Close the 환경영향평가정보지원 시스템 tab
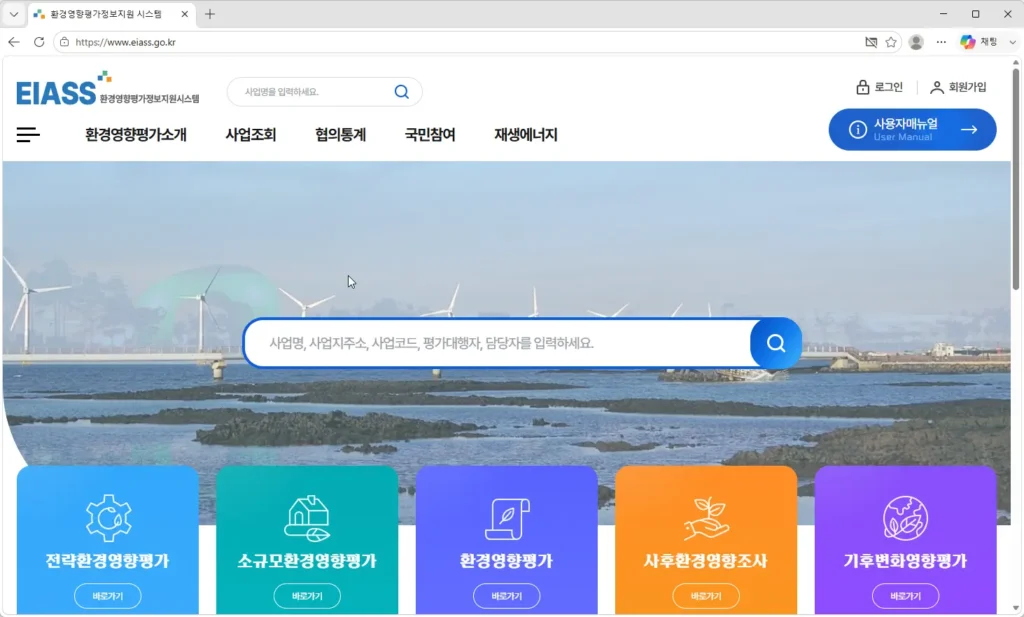Viewport: 1024px width, 617px height. click(x=184, y=14)
